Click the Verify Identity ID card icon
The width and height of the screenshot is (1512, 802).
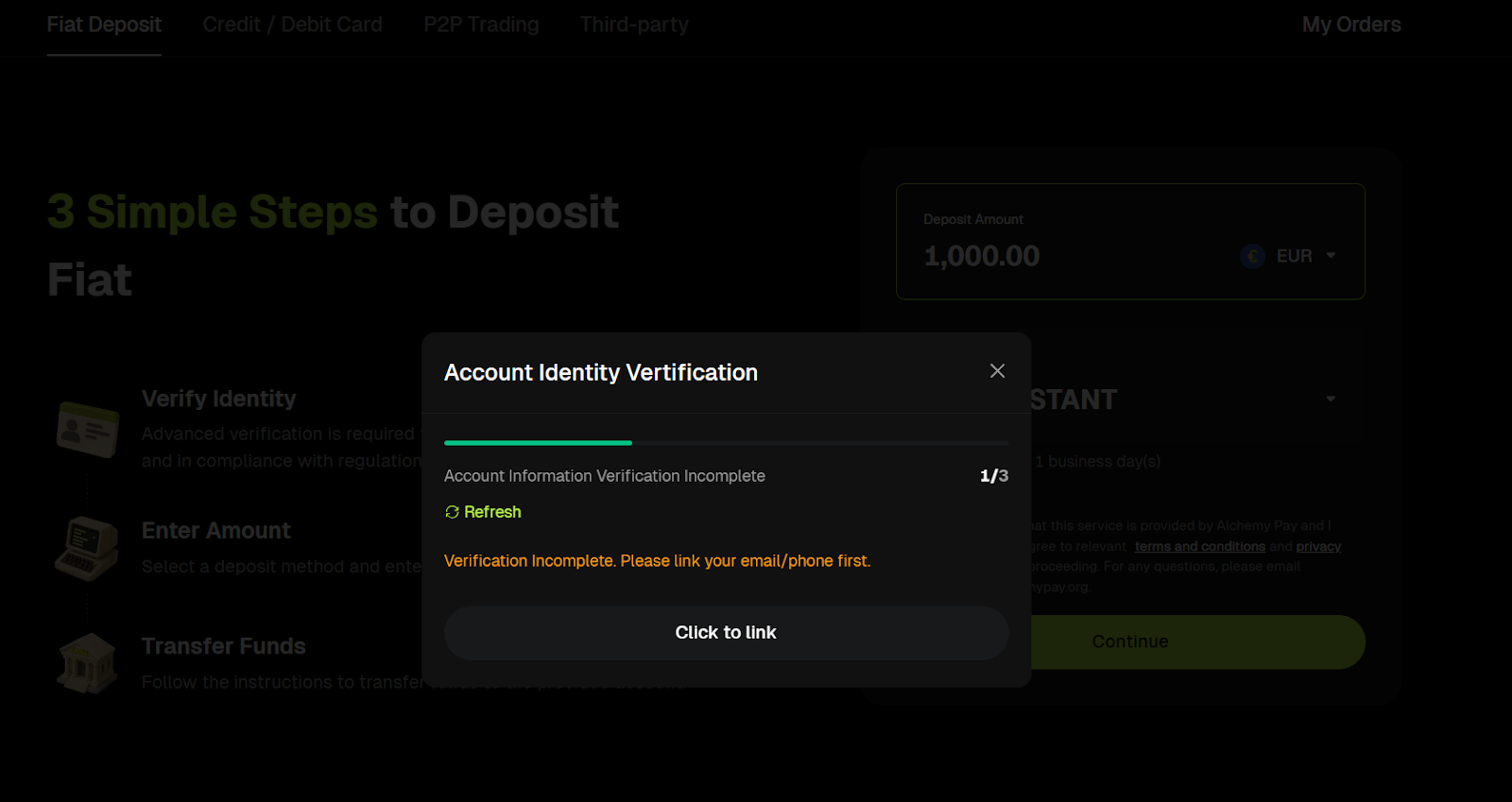coord(87,428)
